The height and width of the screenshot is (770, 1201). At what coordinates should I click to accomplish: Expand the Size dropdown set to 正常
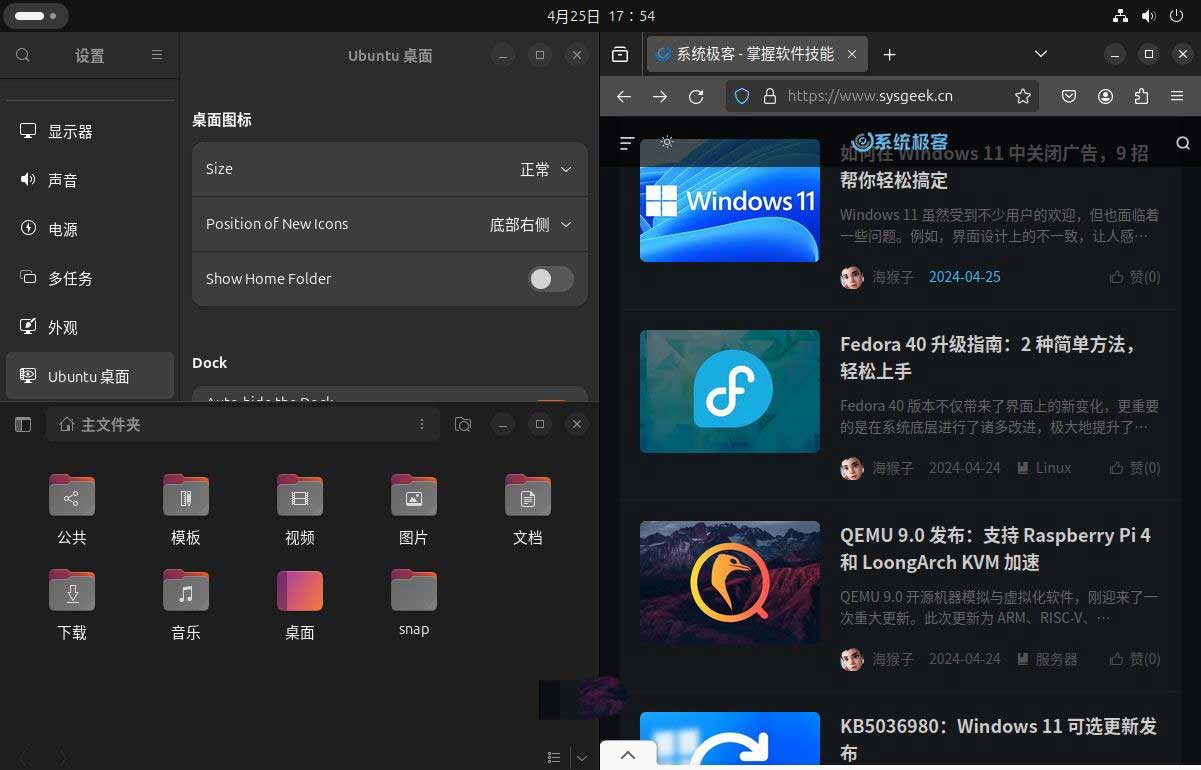coord(546,169)
